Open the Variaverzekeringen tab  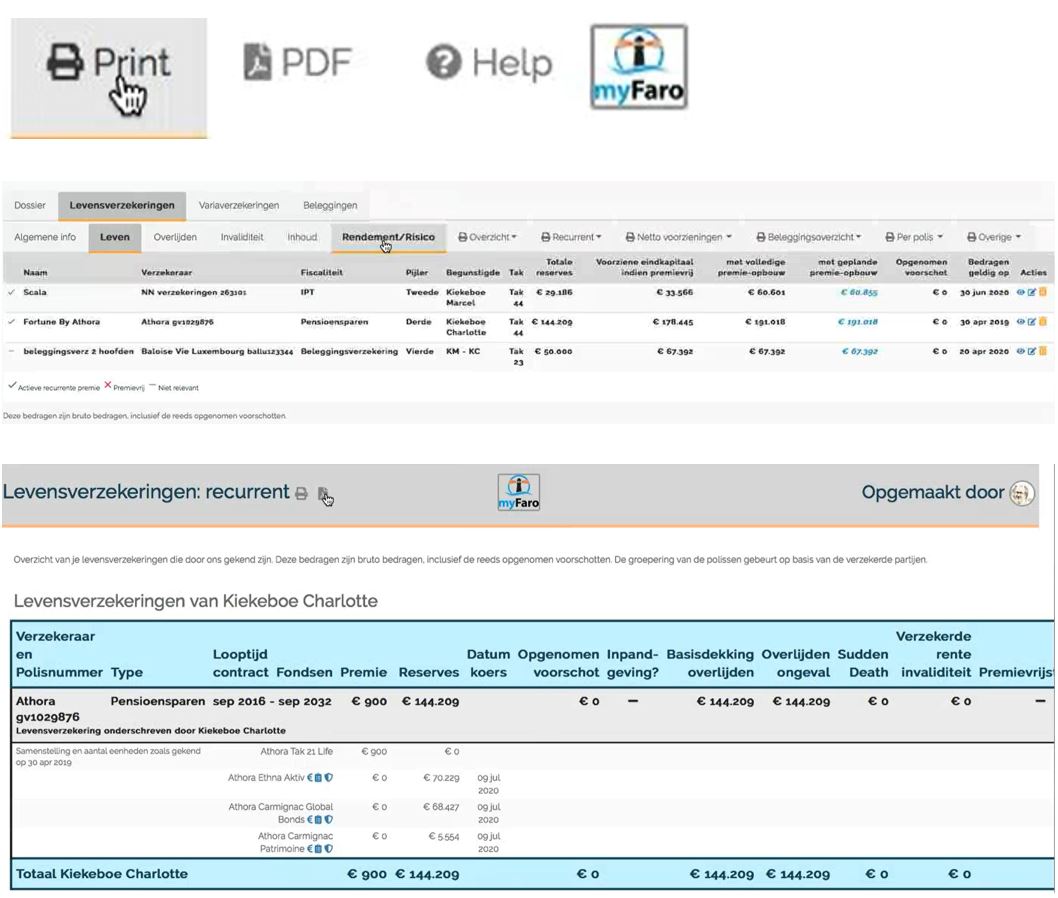click(x=239, y=205)
